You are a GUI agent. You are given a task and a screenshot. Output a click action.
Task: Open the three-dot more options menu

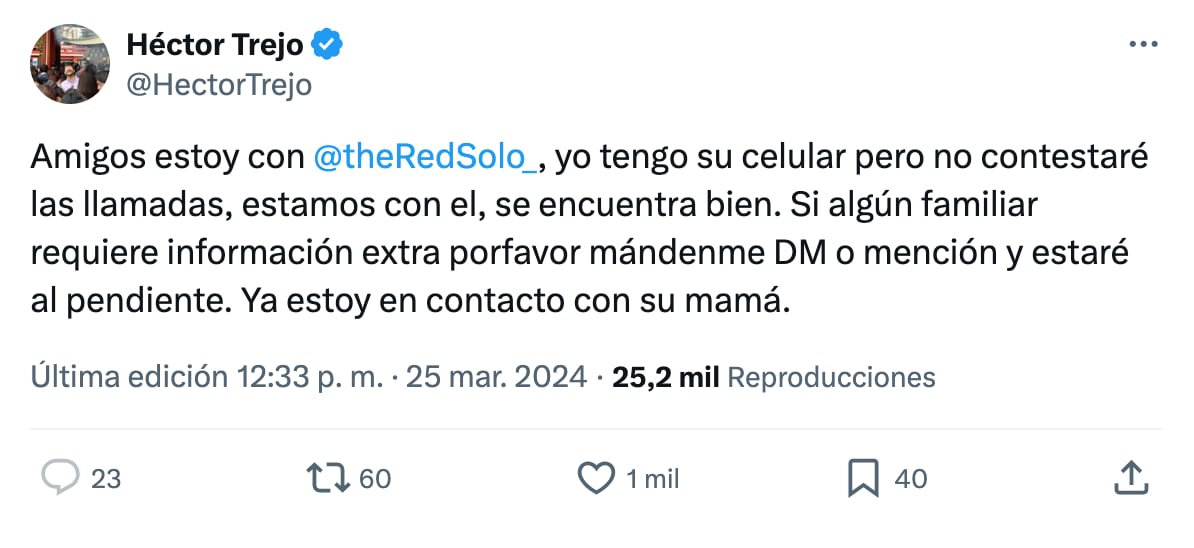1143,45
